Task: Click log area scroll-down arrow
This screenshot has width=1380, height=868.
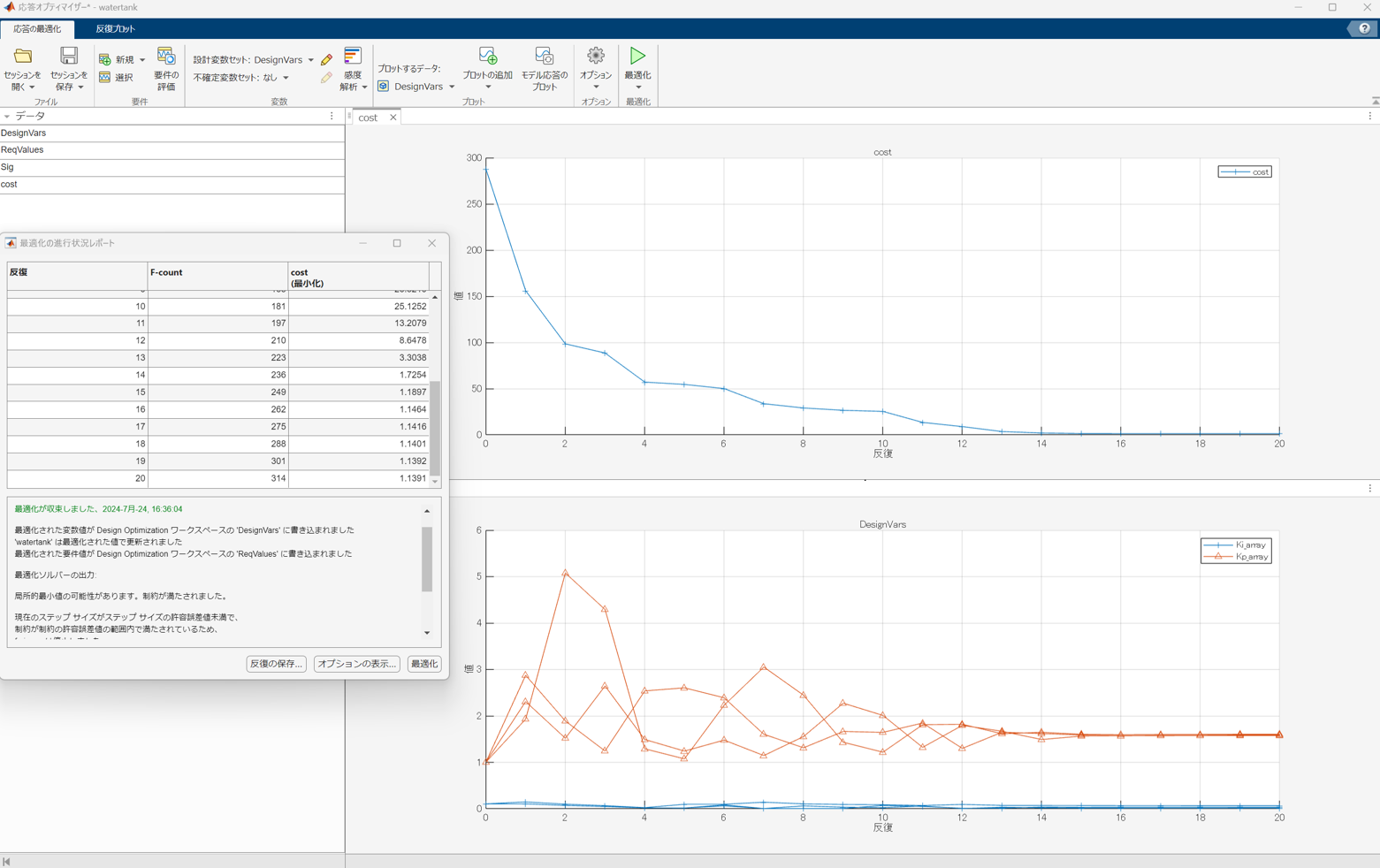Action: 427,633
